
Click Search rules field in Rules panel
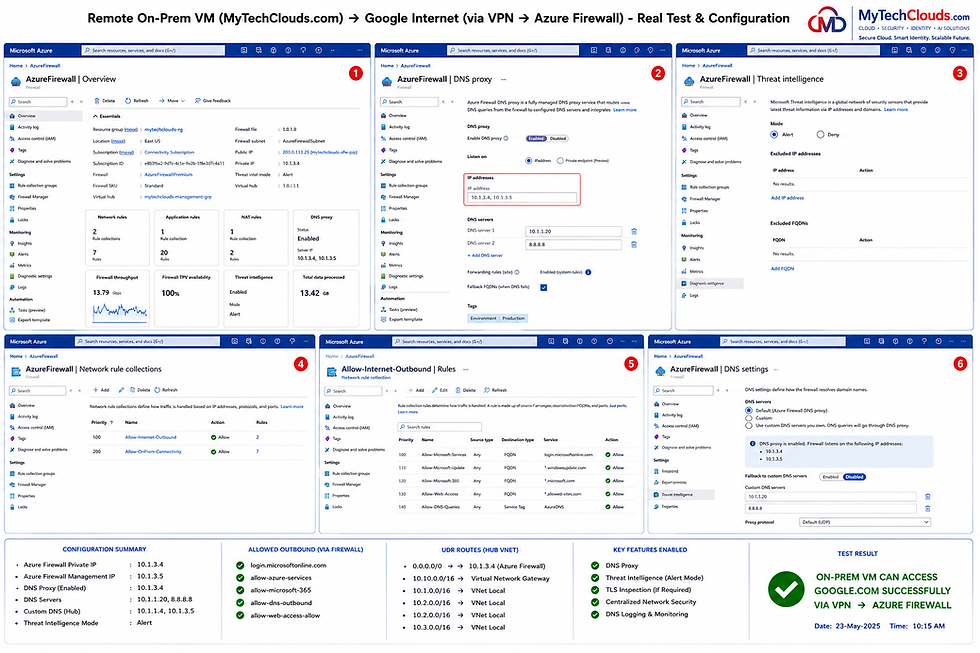click(439, 427)
